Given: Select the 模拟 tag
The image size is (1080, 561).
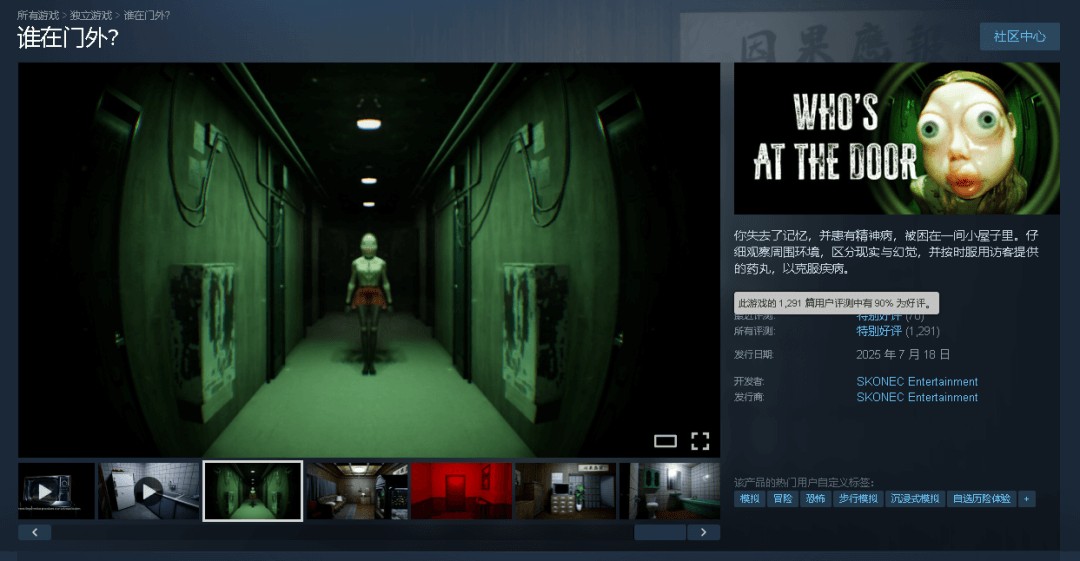Looking at the screenshot, I should click(749, 498).
